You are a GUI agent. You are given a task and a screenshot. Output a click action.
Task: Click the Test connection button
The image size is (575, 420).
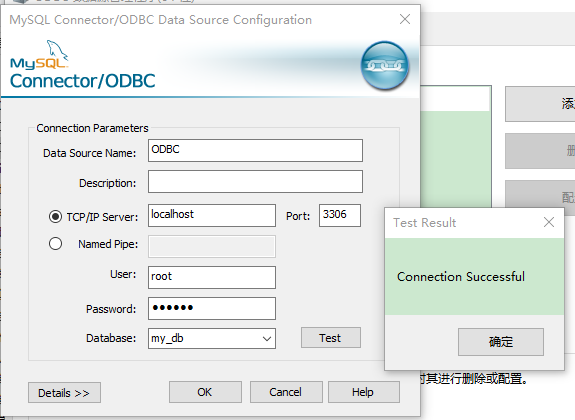pos(331,337)
